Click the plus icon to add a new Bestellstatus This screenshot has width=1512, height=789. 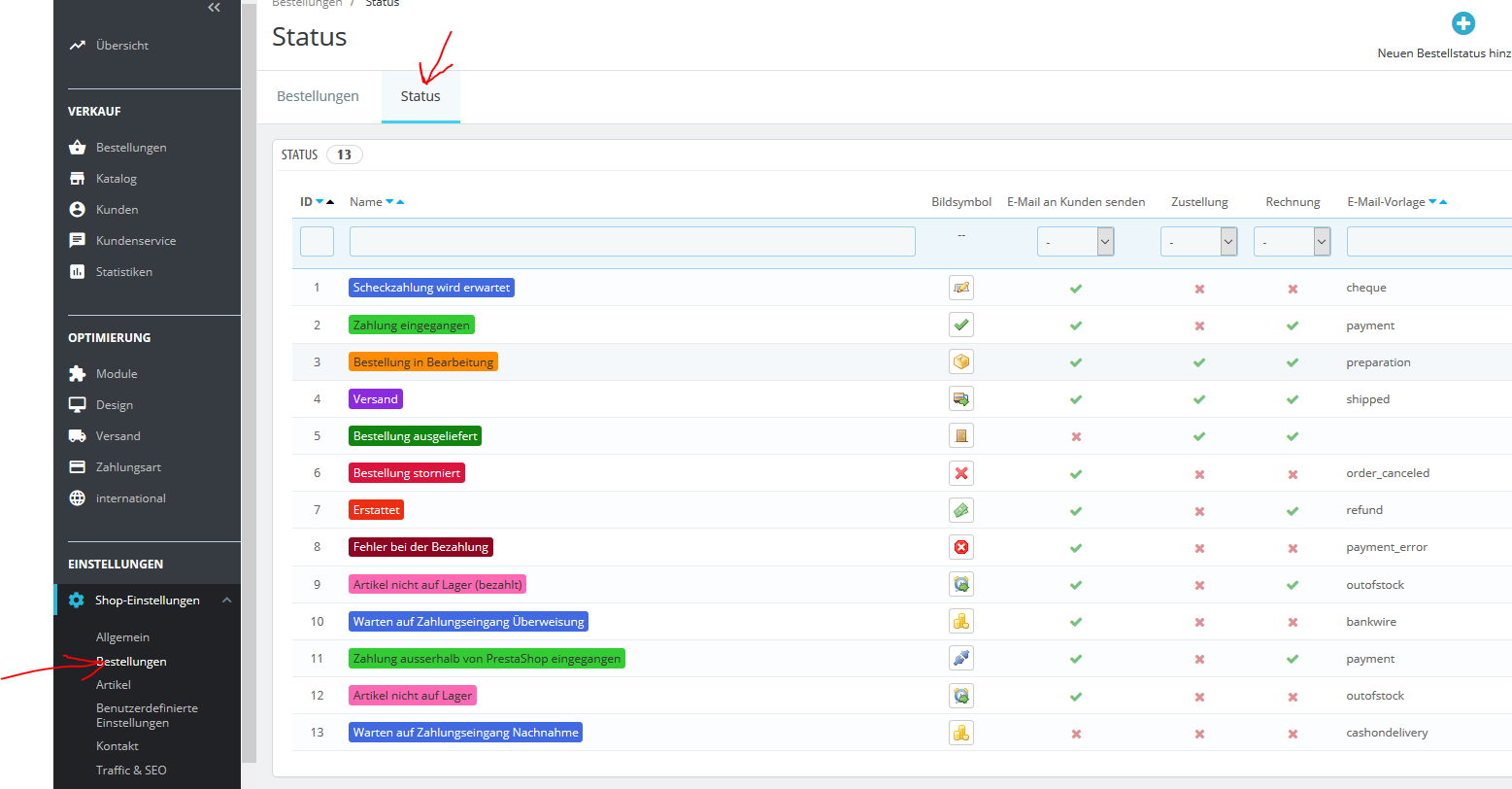point(1463,23)
